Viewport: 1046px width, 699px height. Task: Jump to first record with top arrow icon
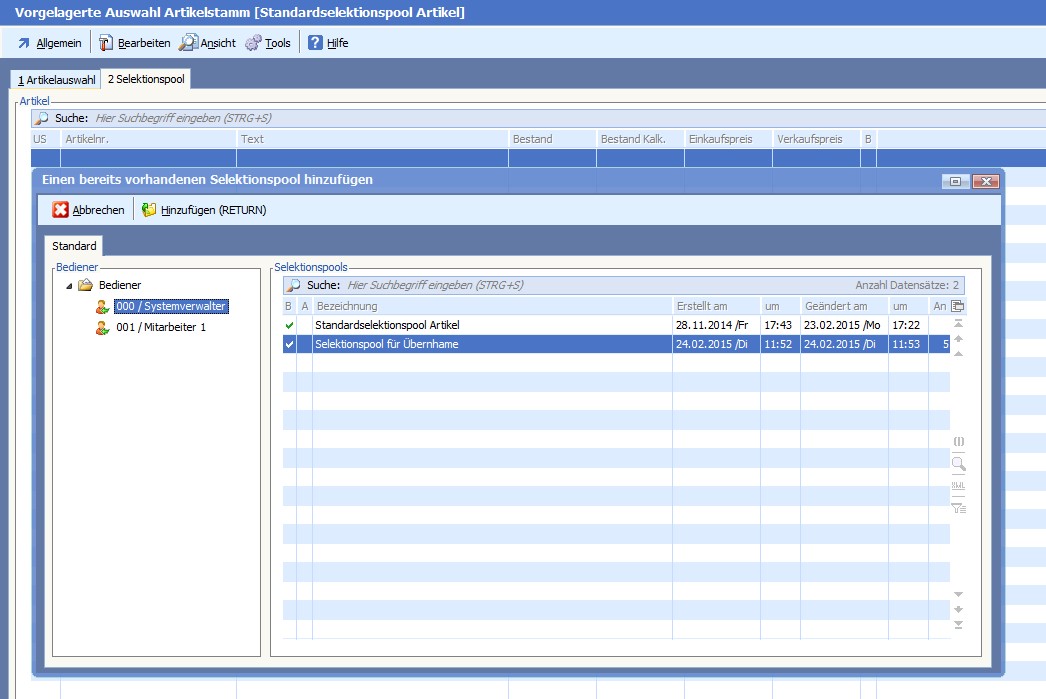tap(958, 324)
